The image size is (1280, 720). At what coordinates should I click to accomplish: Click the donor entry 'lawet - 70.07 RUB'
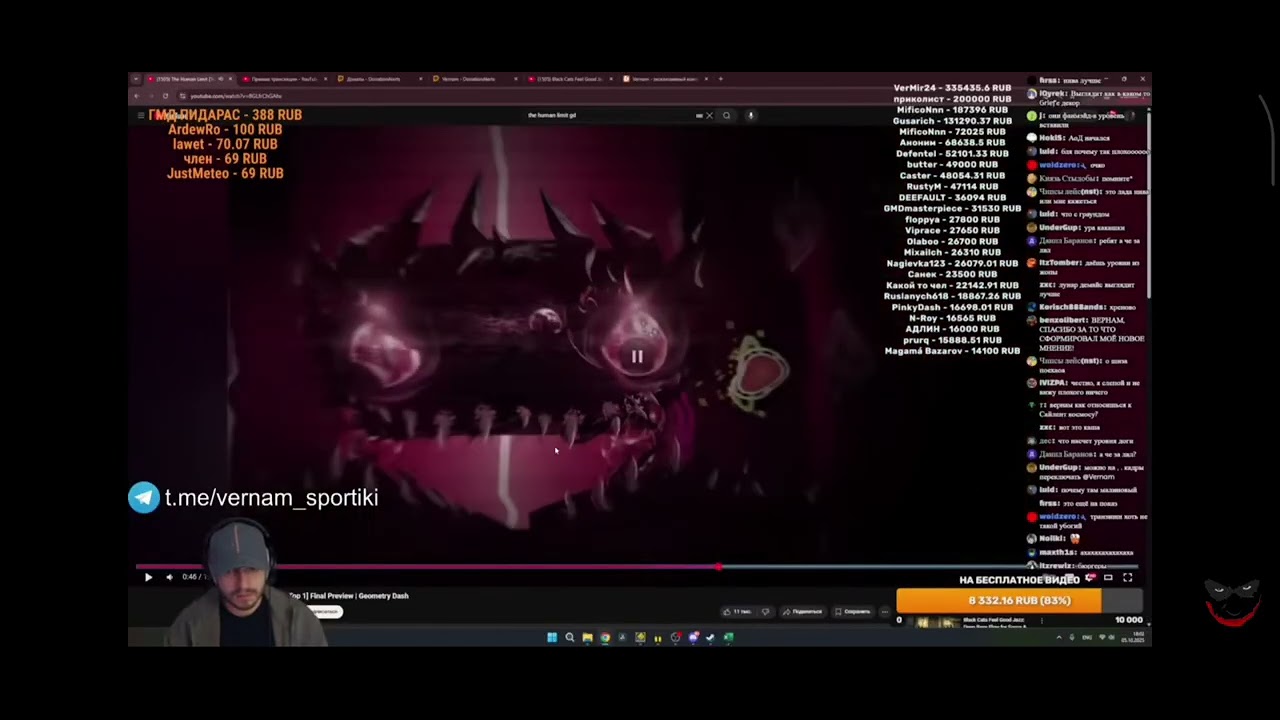click(x=225, y=144)
